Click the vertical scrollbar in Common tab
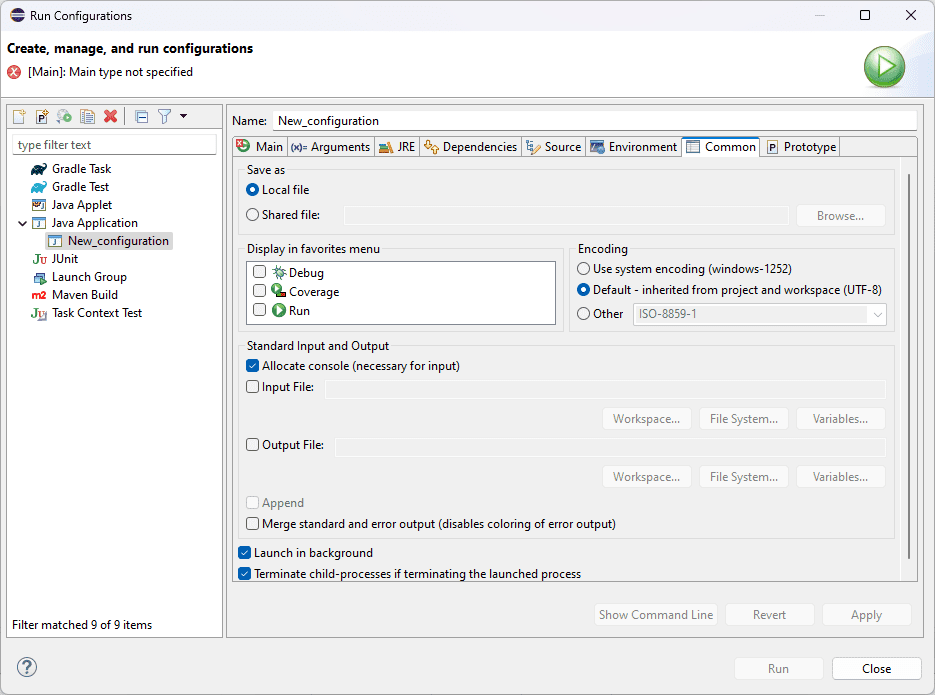The image size is (935, 695). coord(909,367)
